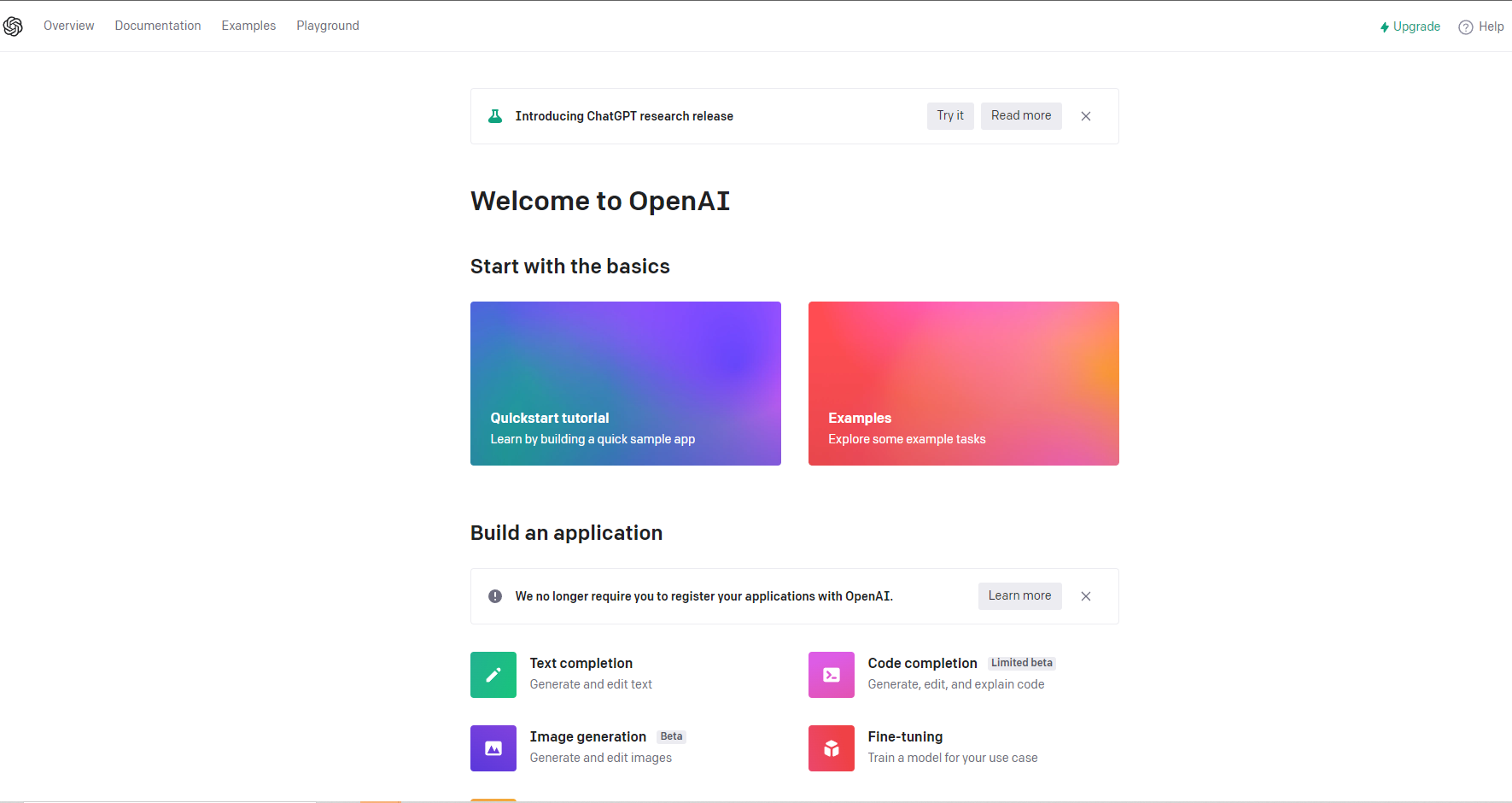Open the Quickstart tutorial card
This screenshot has width=1512, height=803.
click(x=626, y=384)
